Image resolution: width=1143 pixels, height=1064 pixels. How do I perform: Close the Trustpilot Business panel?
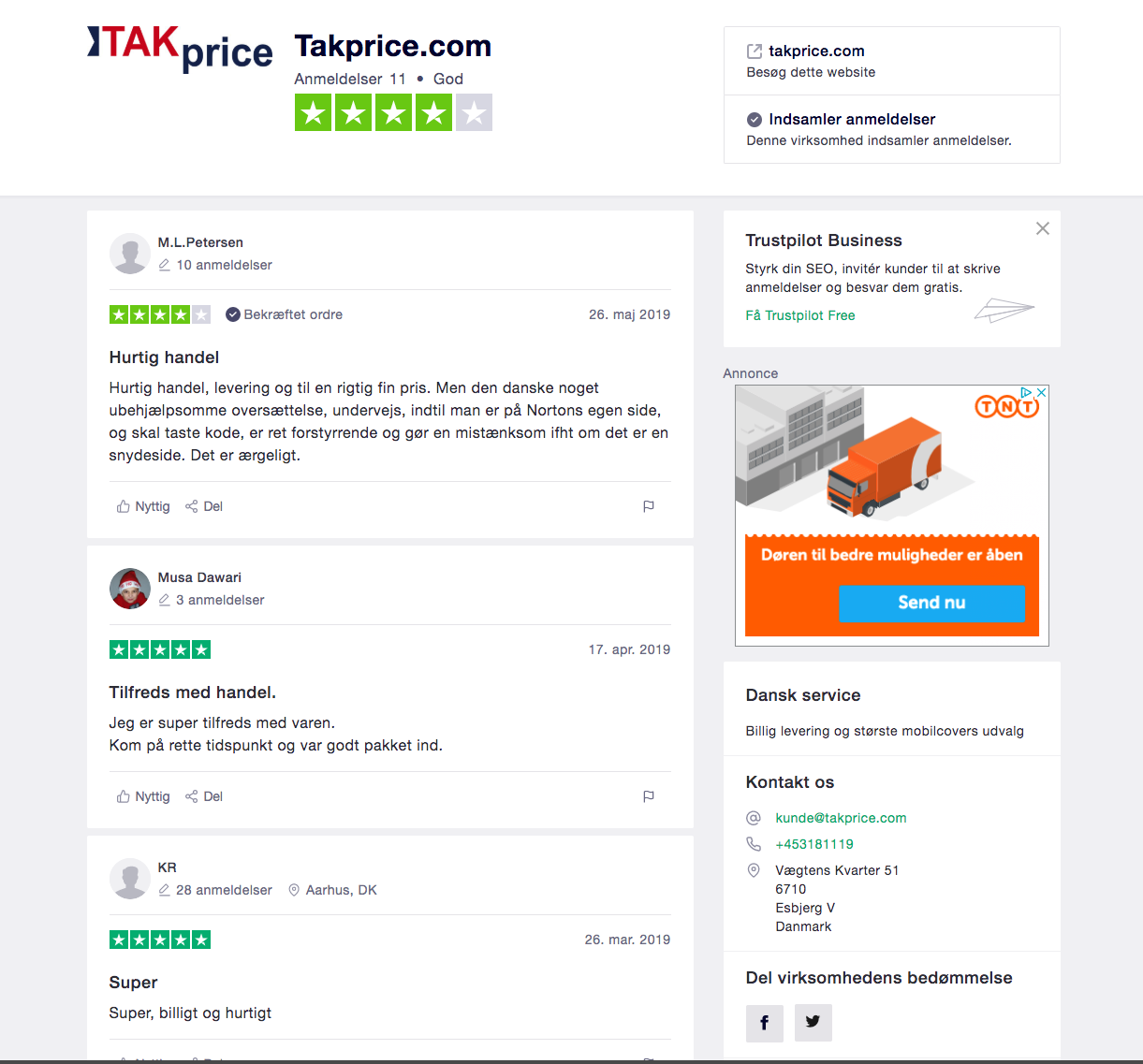[x=1042, y=228]
